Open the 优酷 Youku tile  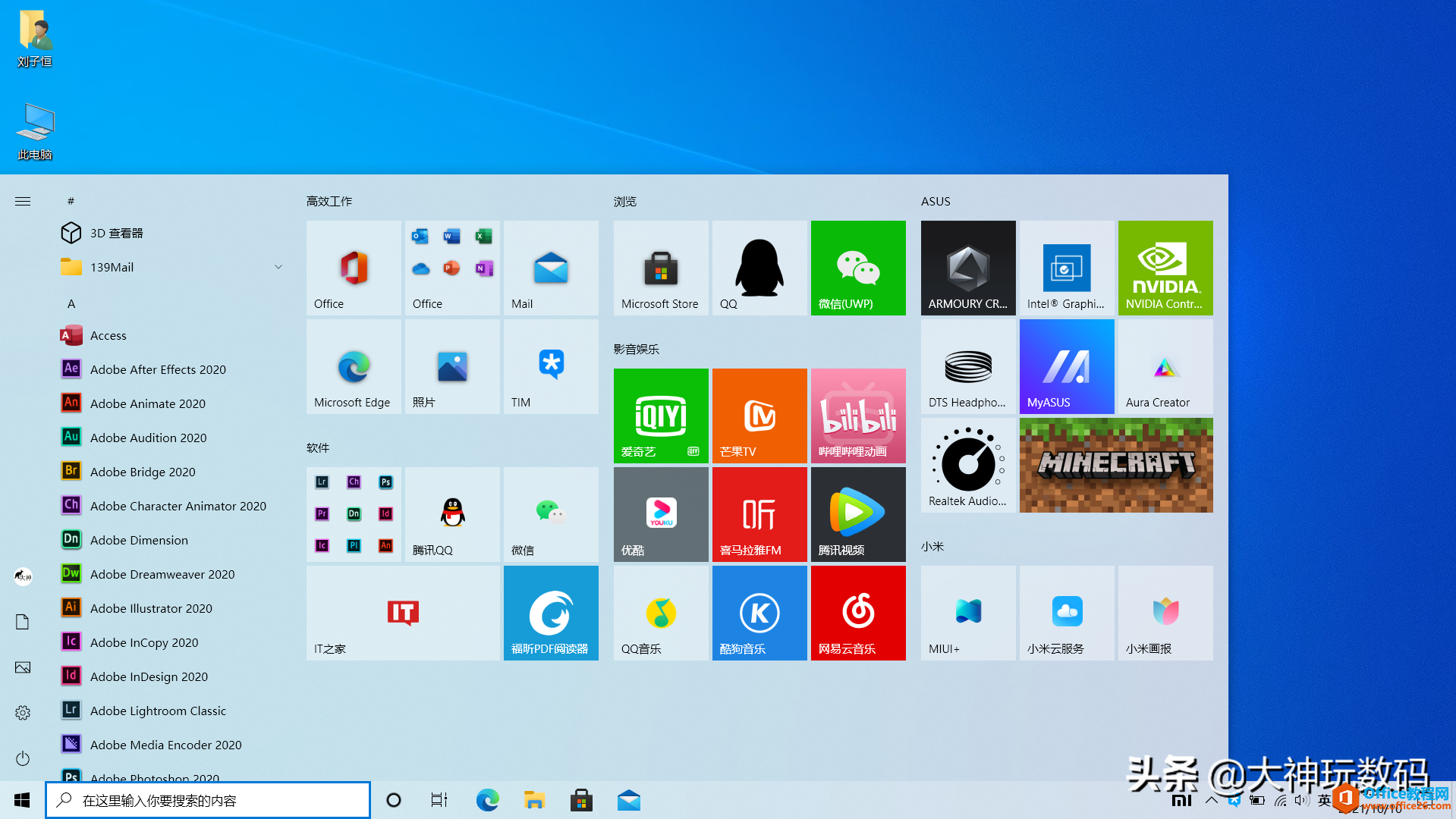coord(661,514)
